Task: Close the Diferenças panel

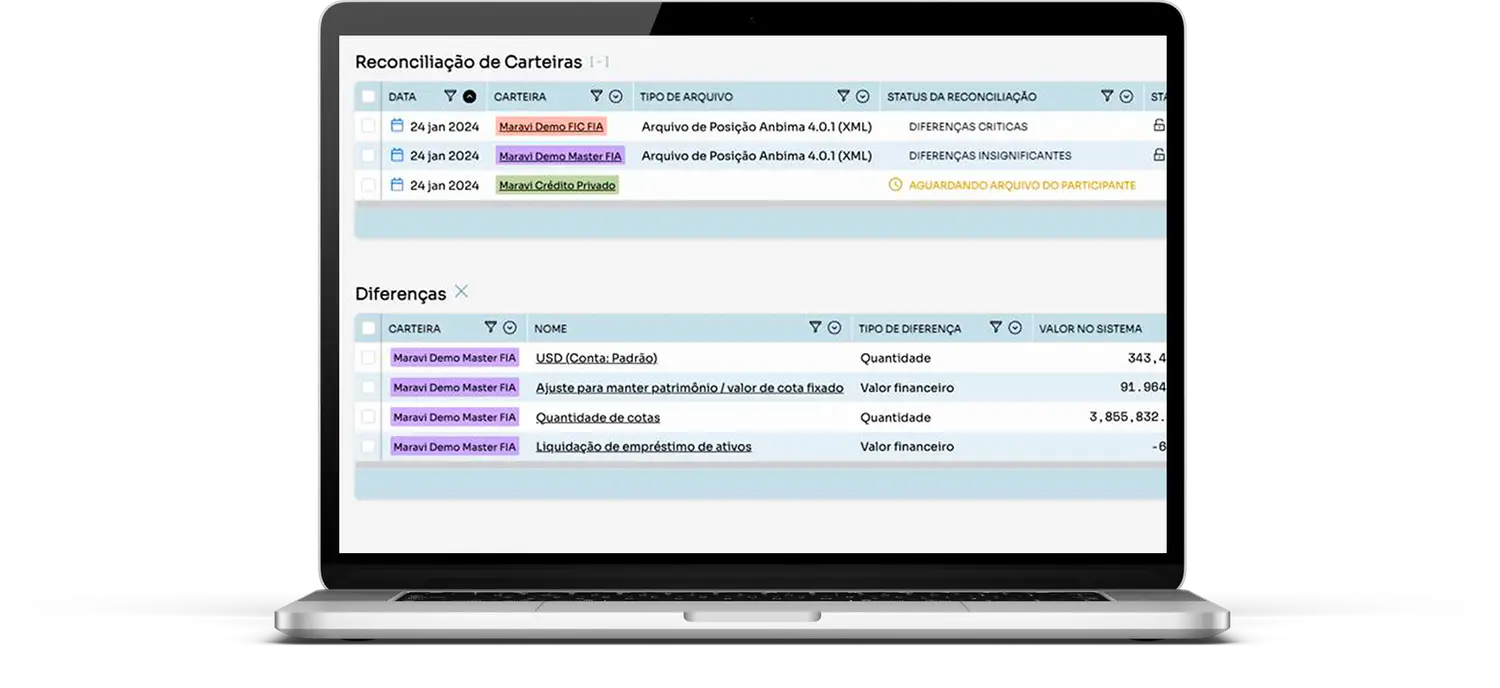Action: [461, 292]
